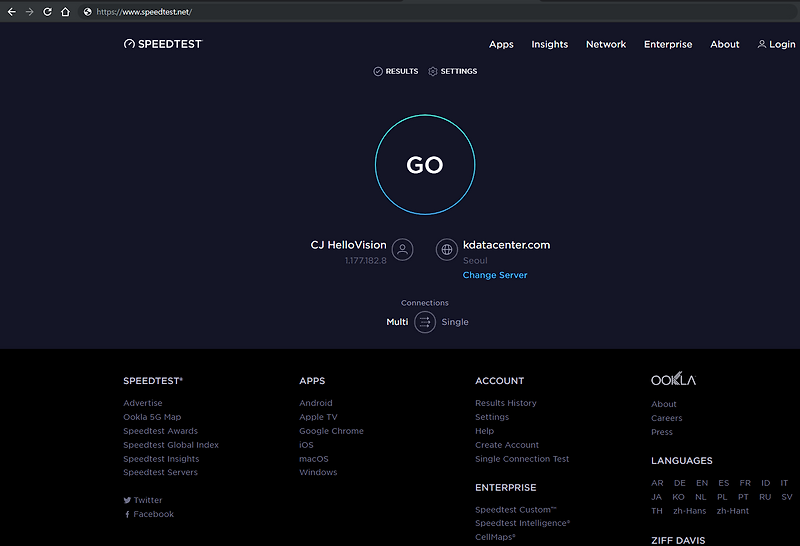Click the browser back arrow
Image resolution: width=800 pixels, height=546 pixels.
click(x=11, y=12)
